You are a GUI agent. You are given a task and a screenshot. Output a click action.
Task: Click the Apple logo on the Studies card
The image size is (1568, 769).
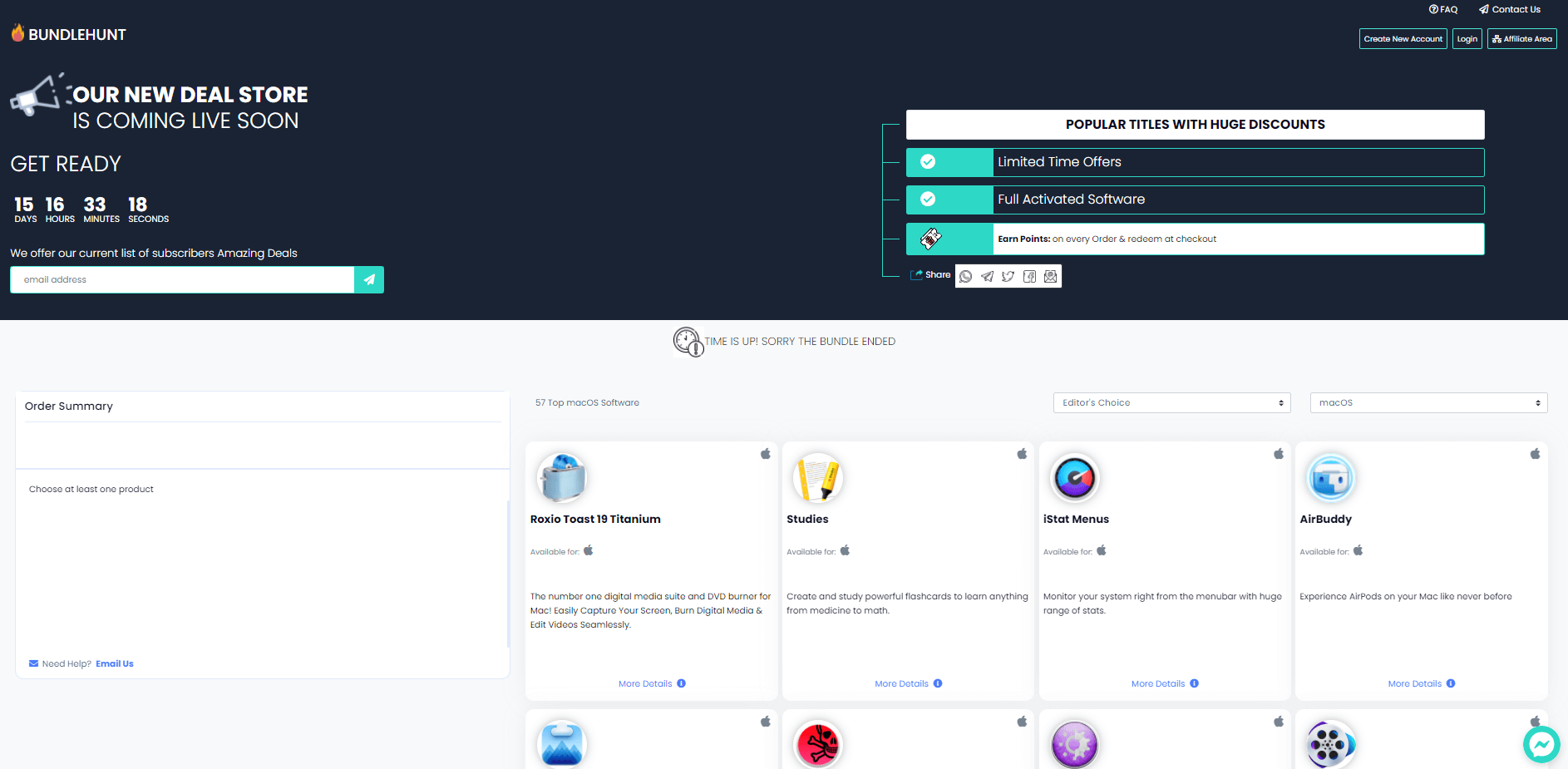click(1021, 455)
